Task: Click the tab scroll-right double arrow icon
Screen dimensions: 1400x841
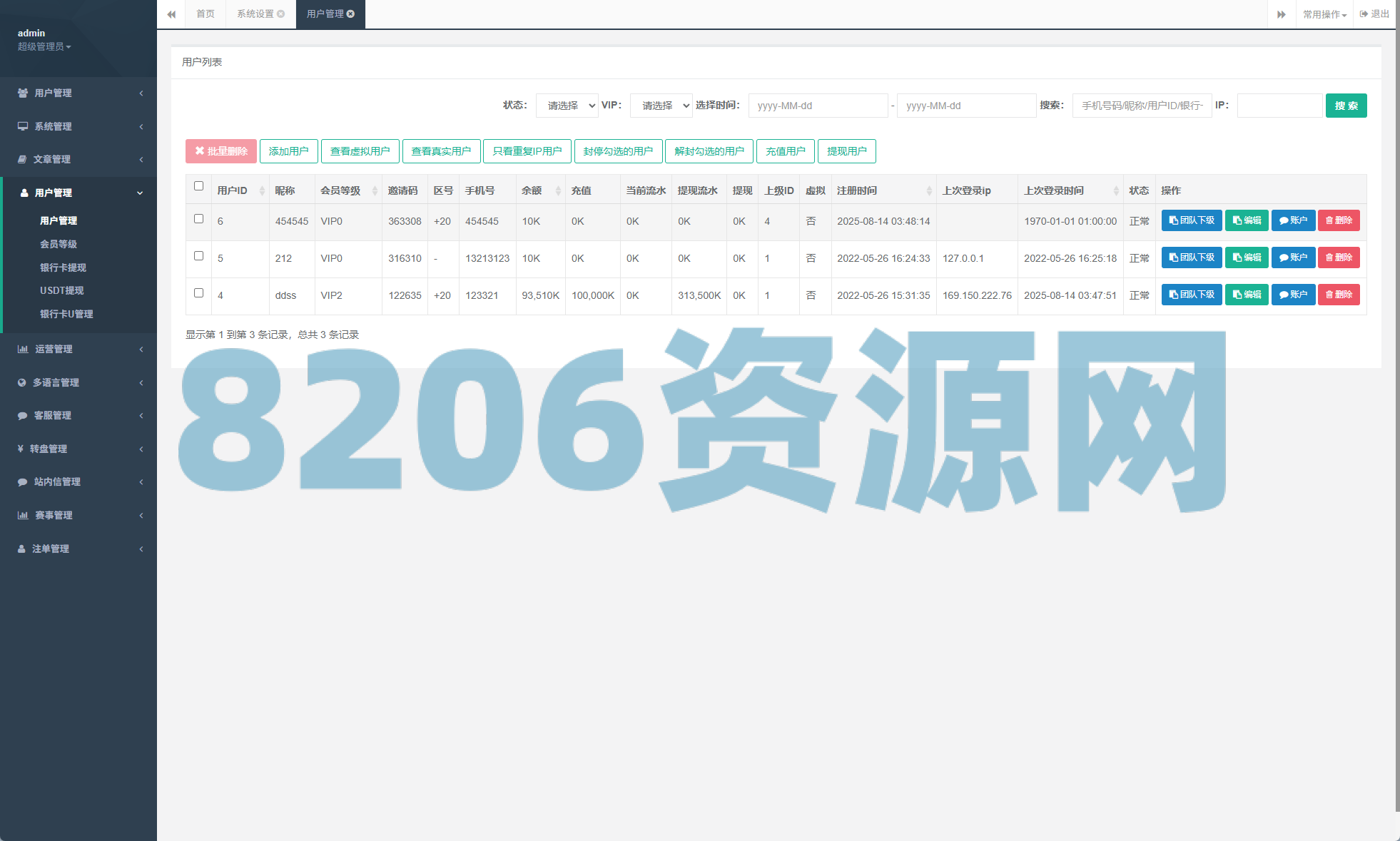Action: 1282,14
